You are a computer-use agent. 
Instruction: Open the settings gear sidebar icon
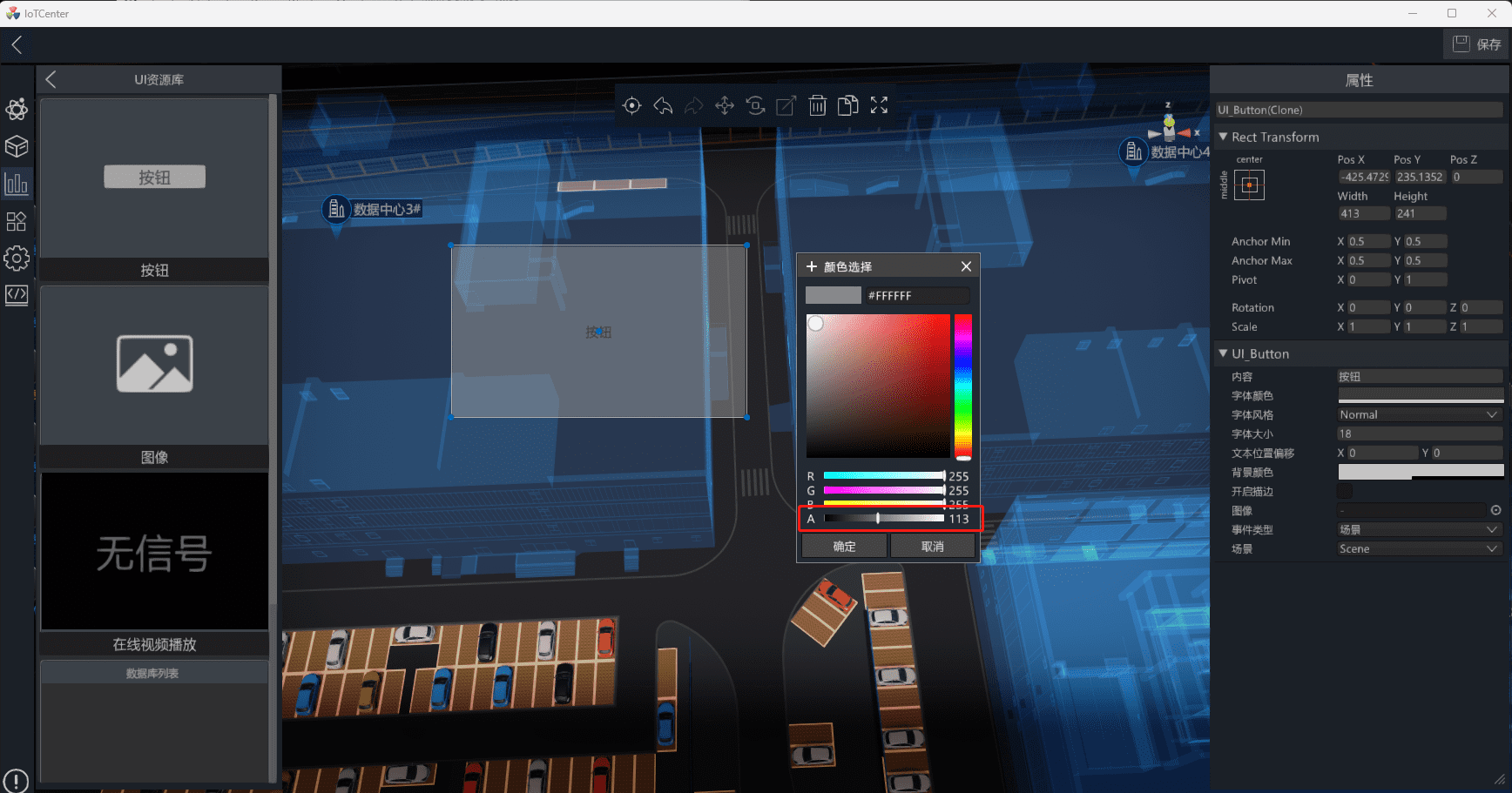click(17, 259)
